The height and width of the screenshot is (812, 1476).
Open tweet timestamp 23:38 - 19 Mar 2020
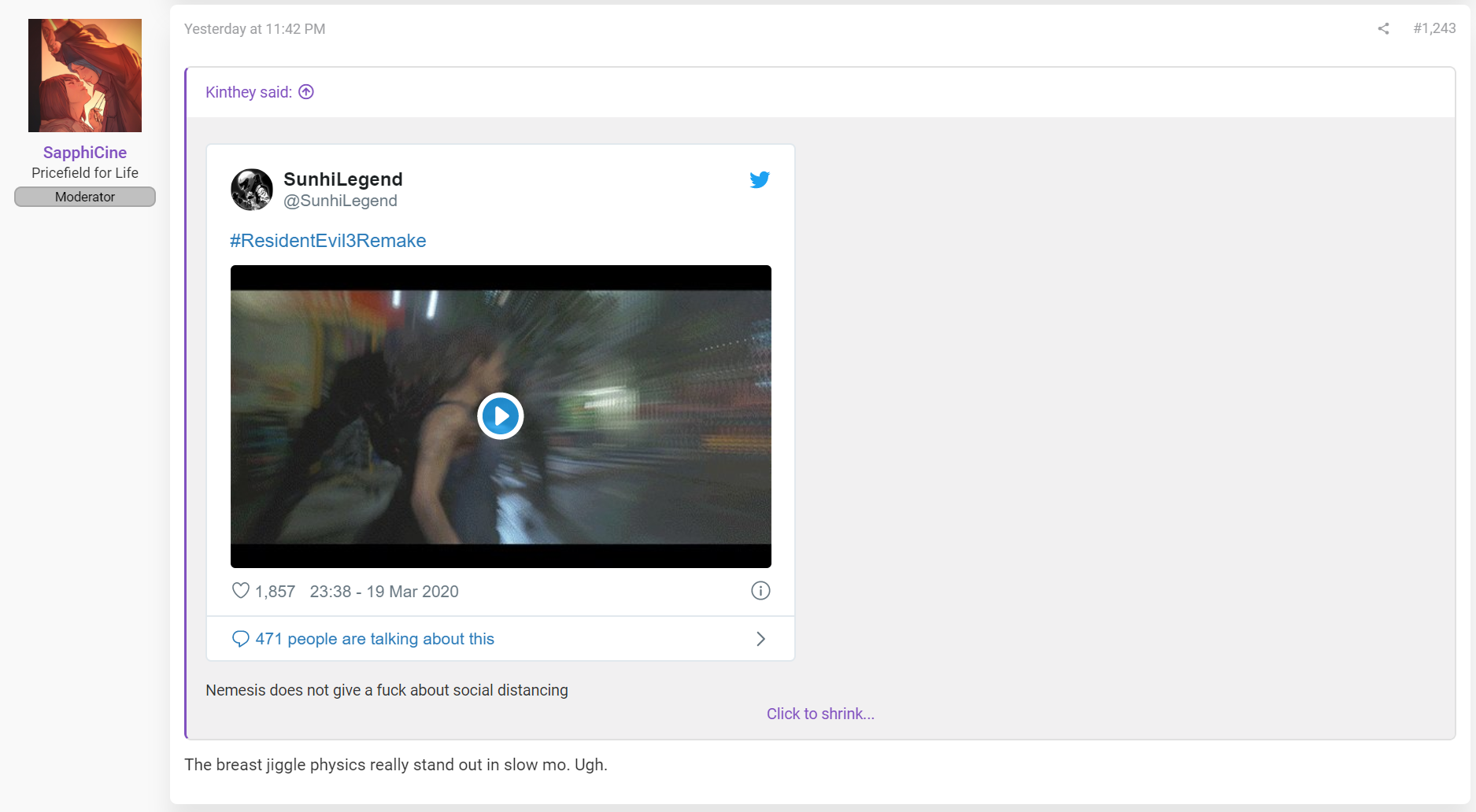tap(384, 592)
